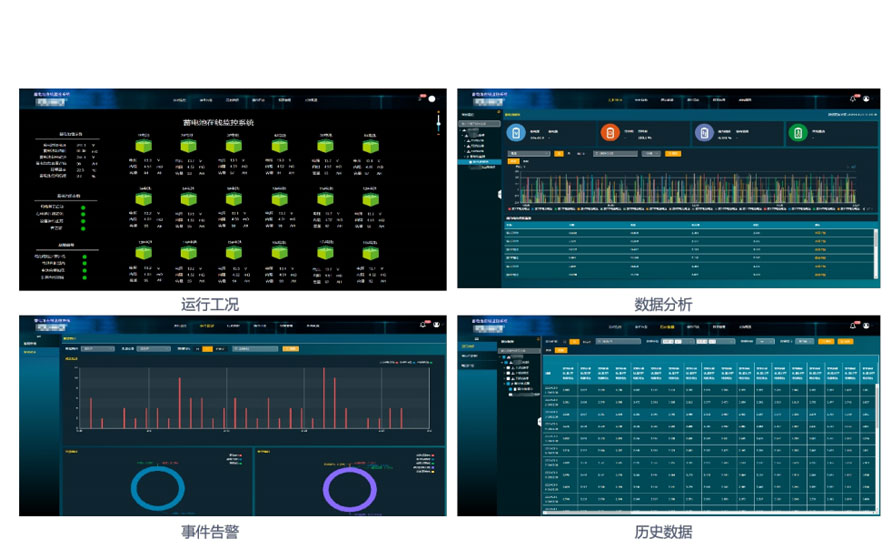Click the vertical zoom slider in the running status screen
890x550 pixels.
[438, 123]
